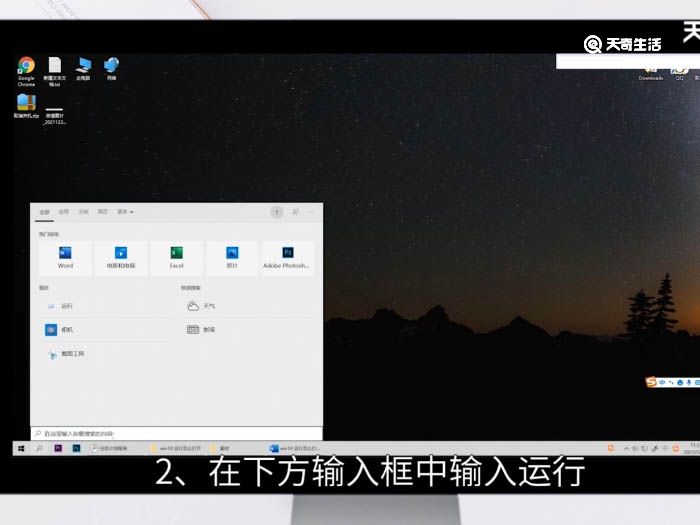The width and height of the screenshot is (700, 525).
Task: Select the QQ desktop icon
Action: 679,75
